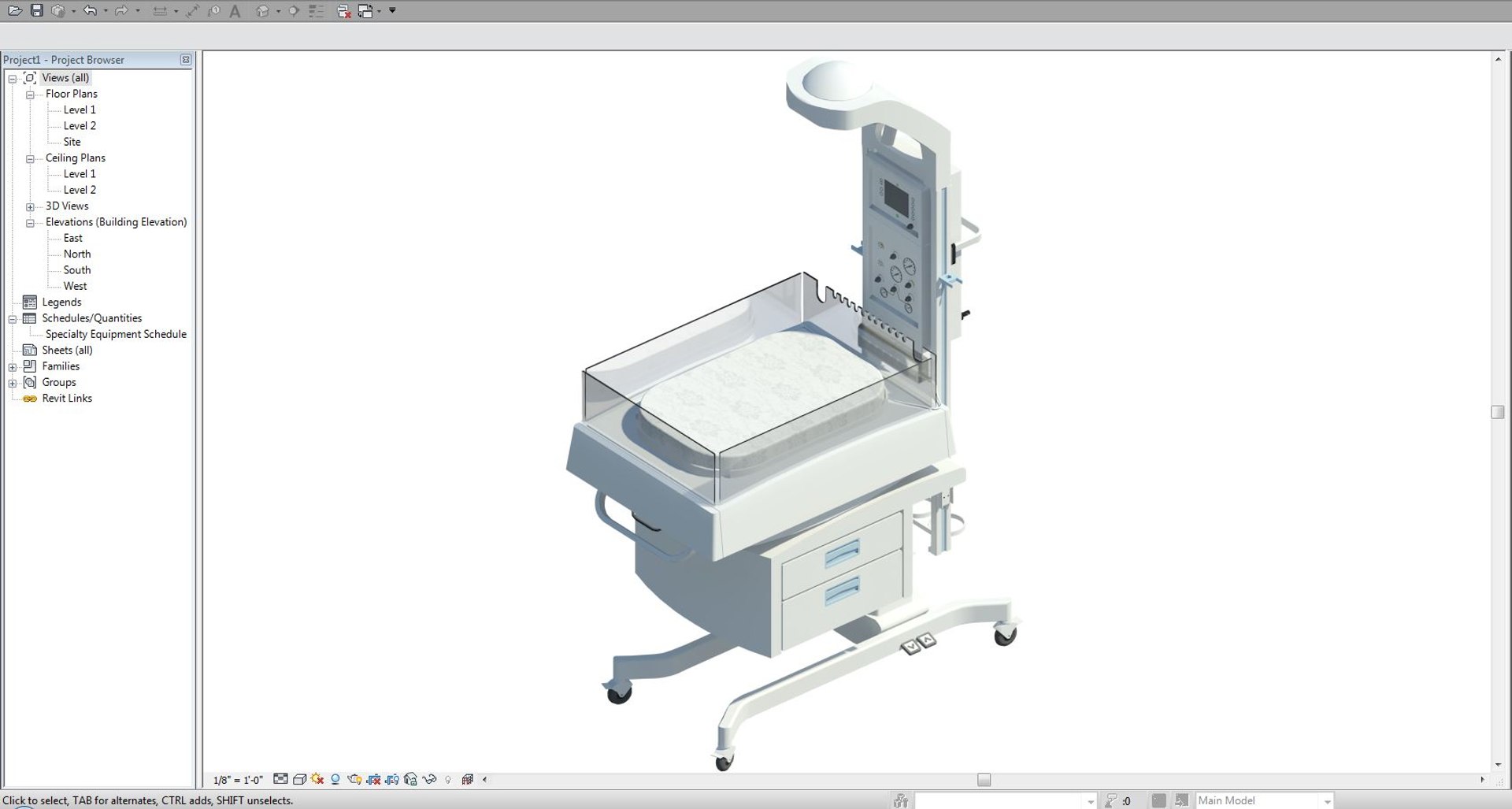Click the Analytical Model grid icon
This screenshot has height=809, width=1512.
468,779
